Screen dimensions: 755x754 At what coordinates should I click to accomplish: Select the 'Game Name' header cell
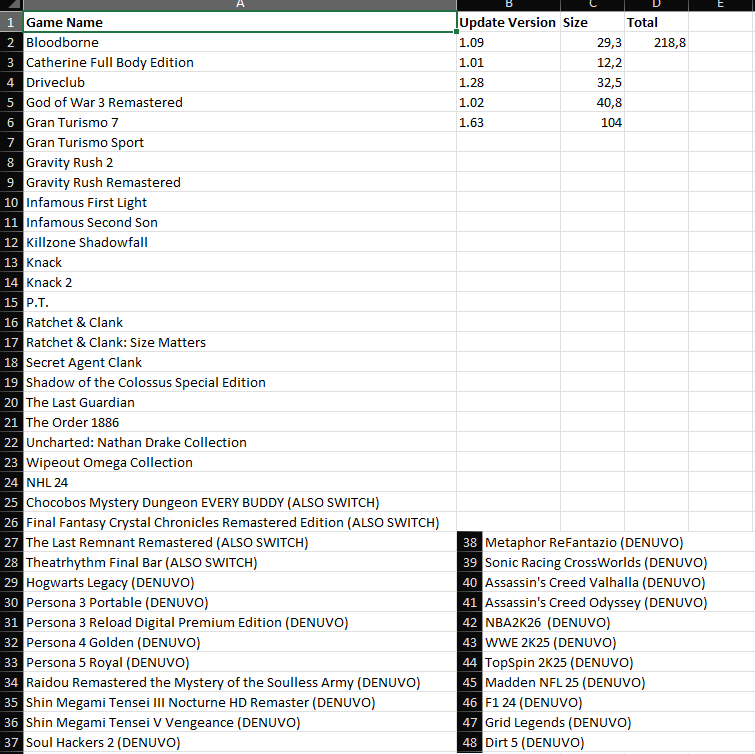click(x=240, y=22)
